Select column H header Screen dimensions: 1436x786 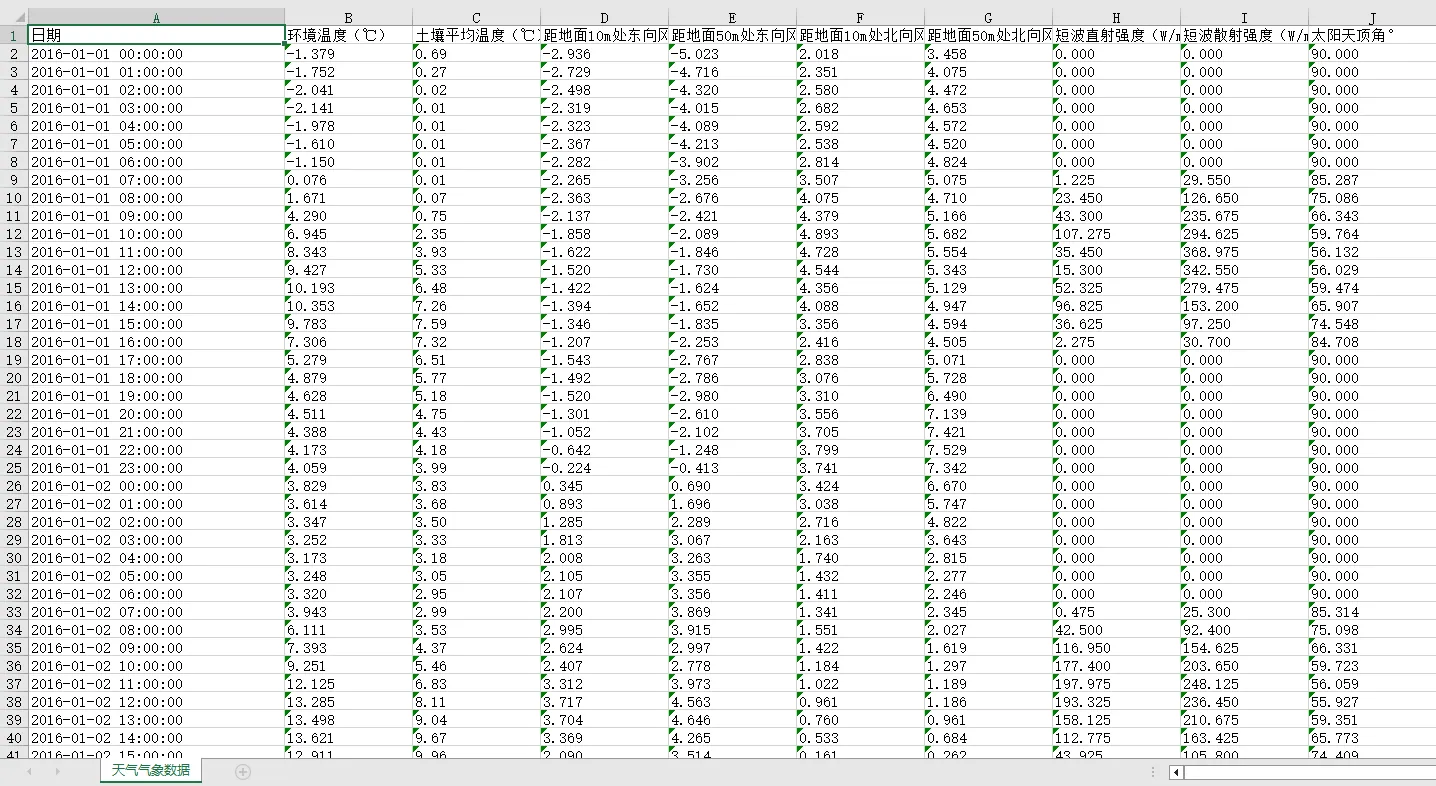1116,17
